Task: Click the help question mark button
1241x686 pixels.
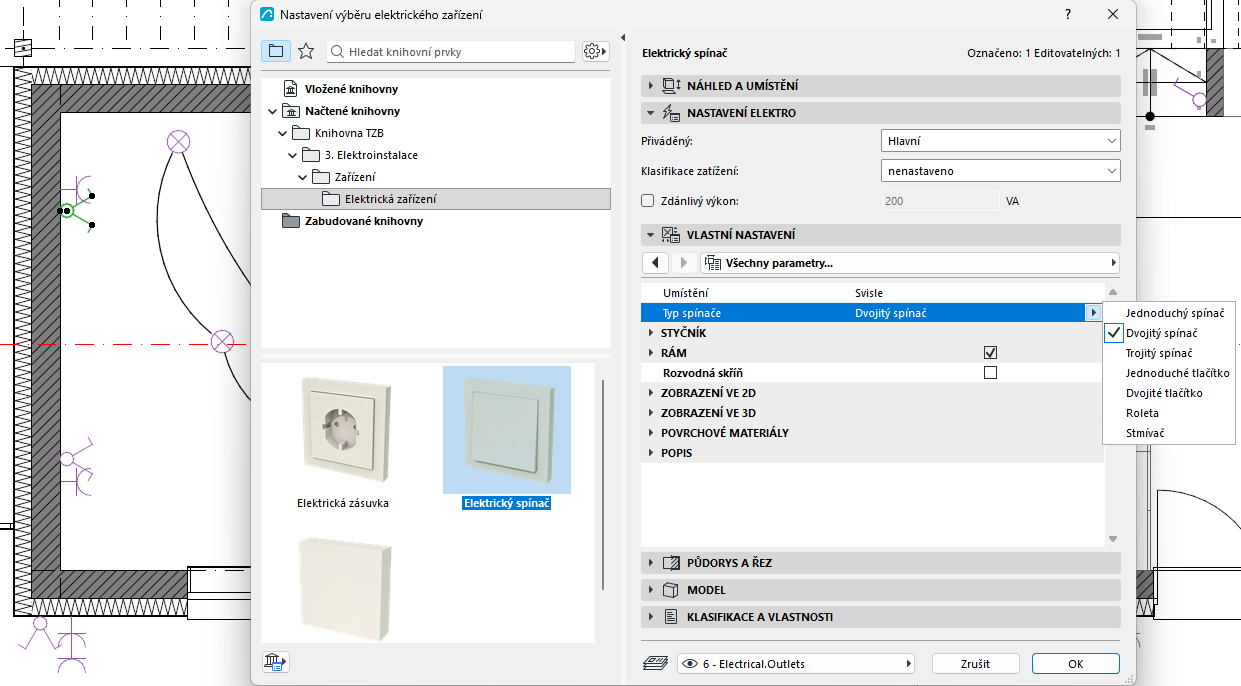Action: pos(1068,15)
